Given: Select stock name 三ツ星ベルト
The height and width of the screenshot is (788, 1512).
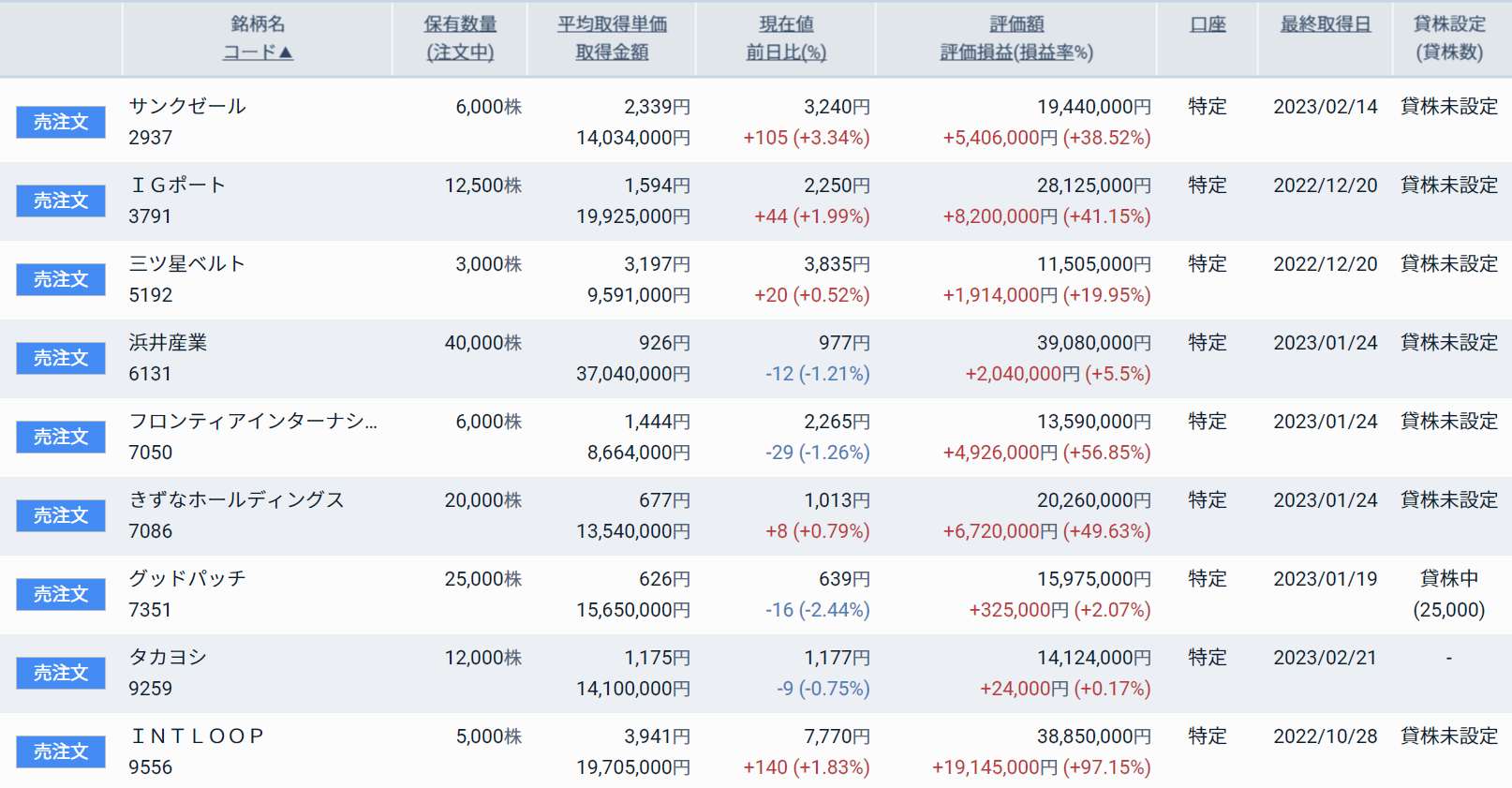Looking at the screenshot, I should click(x=187, y=263).
